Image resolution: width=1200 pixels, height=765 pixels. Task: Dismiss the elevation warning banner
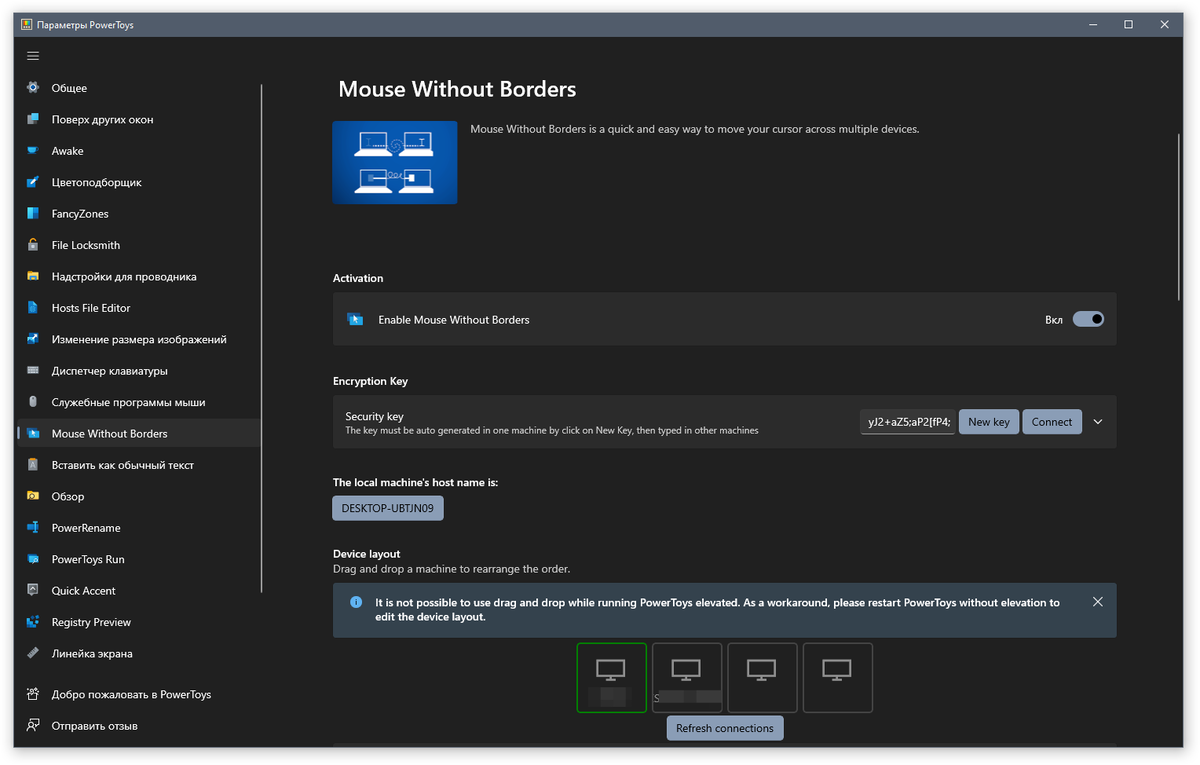(1098, 602)
